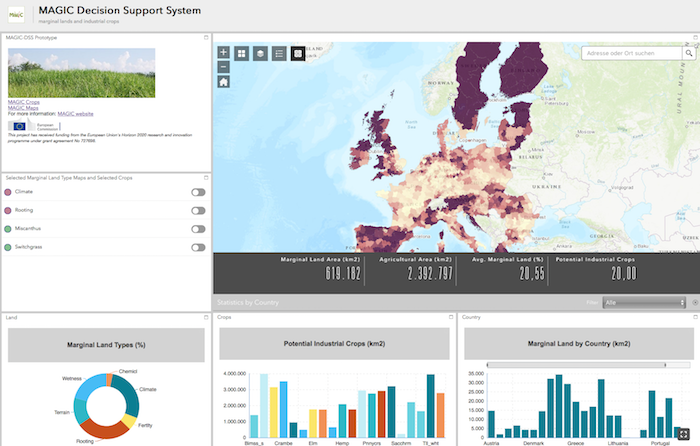The height and width of the screenshot is (446, 700).
Task: Open the country filter dropdown
Action: tap(643, 301)
